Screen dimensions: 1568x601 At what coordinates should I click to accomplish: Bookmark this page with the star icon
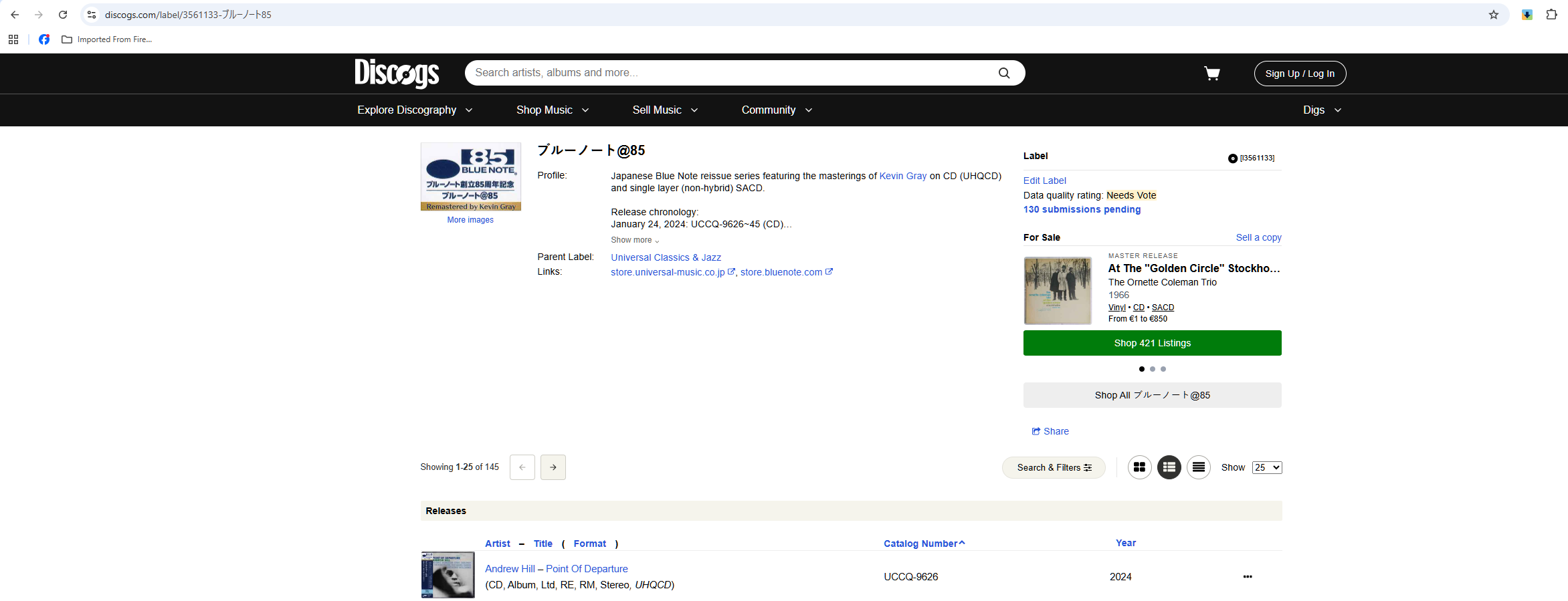click(x=1493, y=15)
